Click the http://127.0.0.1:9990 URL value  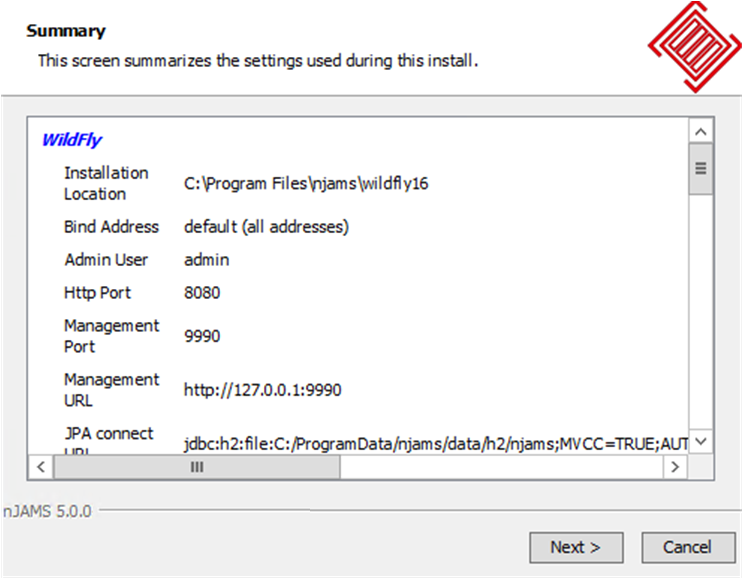tap(263, 390)
